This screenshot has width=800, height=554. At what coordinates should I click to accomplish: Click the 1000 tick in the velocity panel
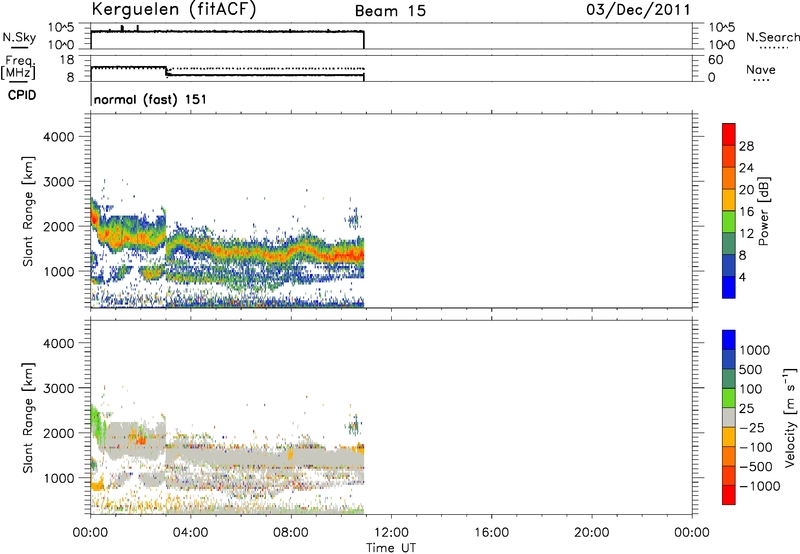pos(59,478)
